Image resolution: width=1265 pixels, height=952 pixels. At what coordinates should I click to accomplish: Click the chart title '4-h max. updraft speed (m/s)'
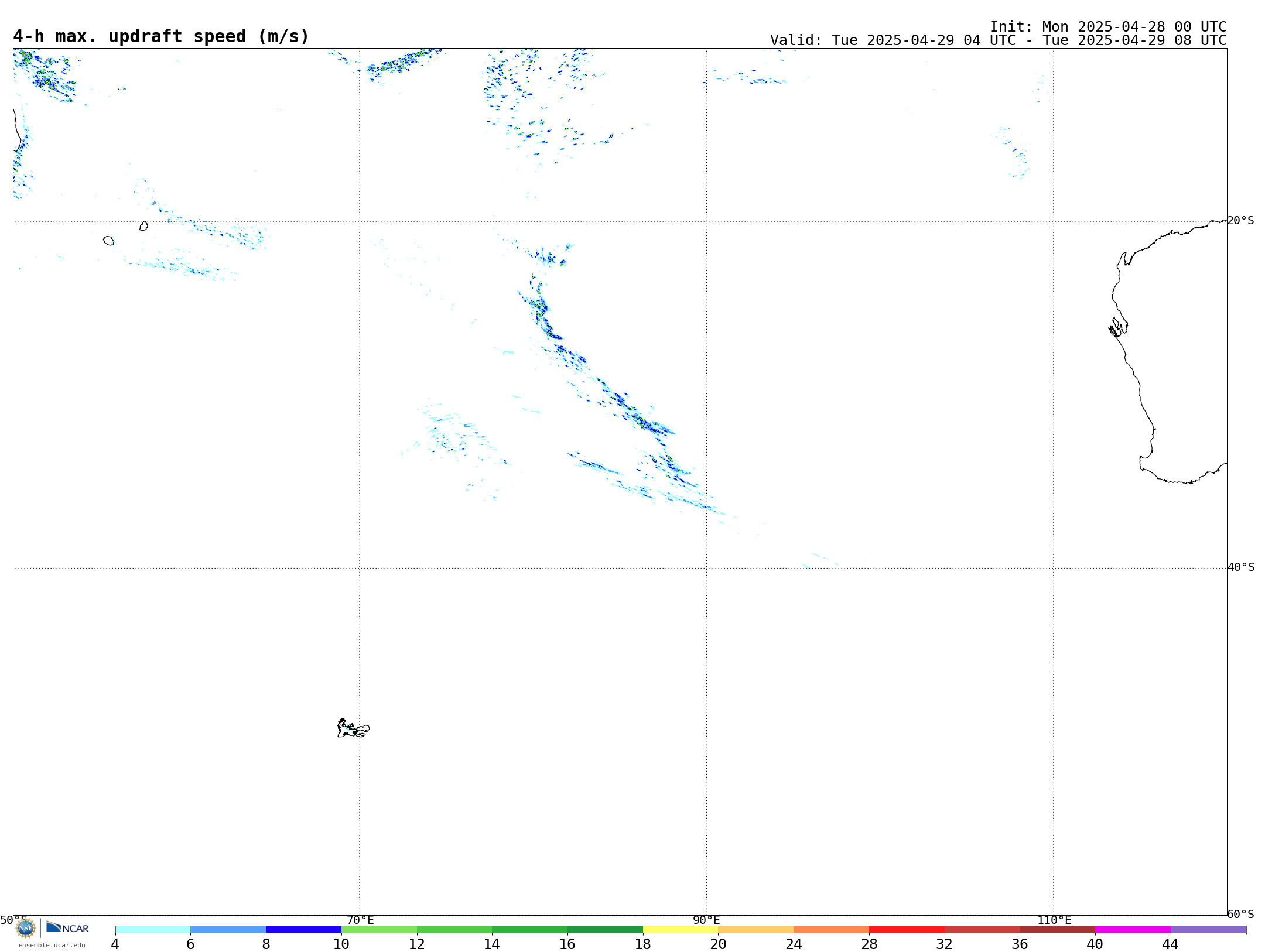pyautogui.click(x=161, y=36)
